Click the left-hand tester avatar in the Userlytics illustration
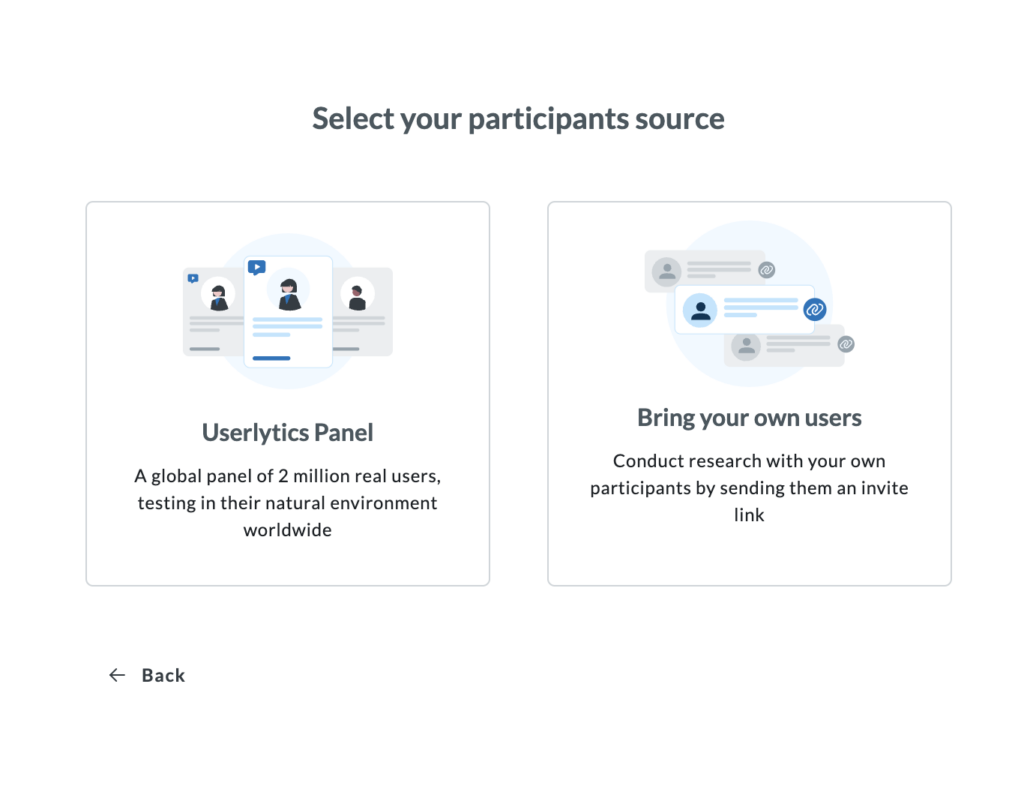 click(x=218, y=295)
